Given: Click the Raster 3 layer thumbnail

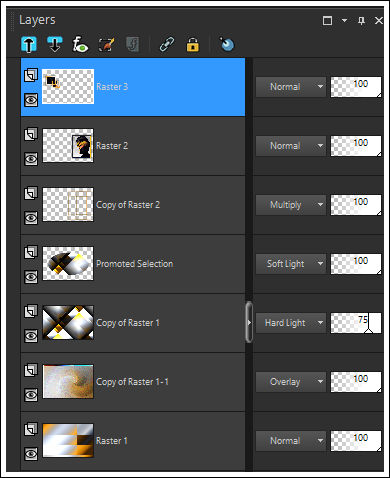Looking at the screenshot, I should click(68, 87).
